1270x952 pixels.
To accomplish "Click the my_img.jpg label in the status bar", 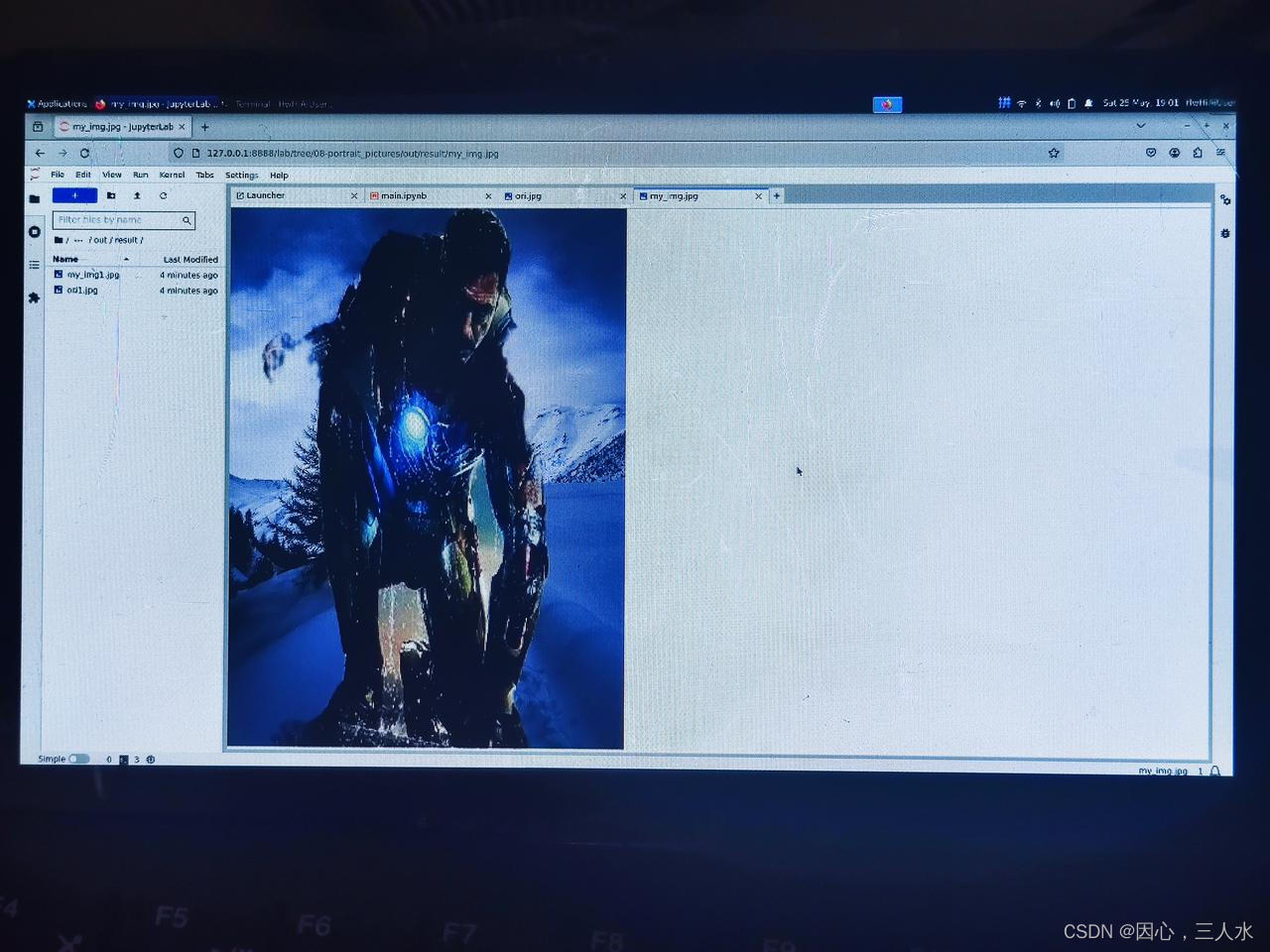I will 1162,771.
